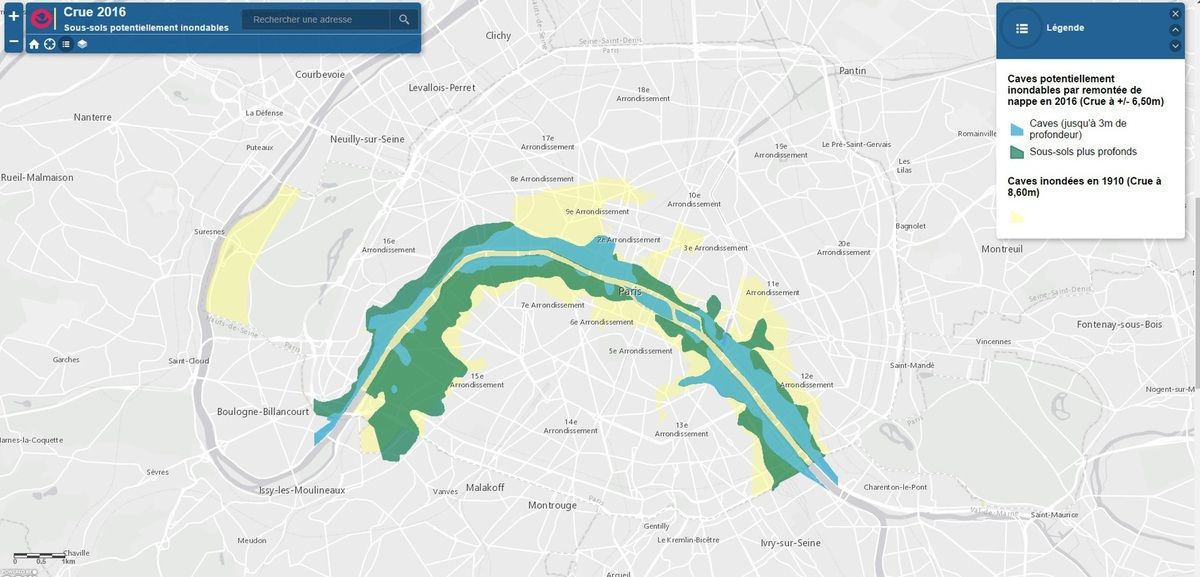Screen dimensions: 1200x577
Task: Click the 'Clichy' map label
Action: click(498, 35)
